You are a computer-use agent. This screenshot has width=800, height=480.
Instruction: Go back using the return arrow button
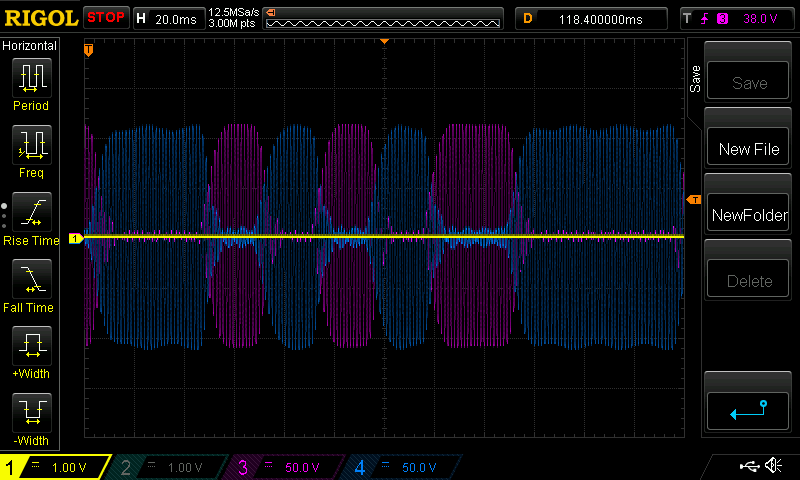748,411
